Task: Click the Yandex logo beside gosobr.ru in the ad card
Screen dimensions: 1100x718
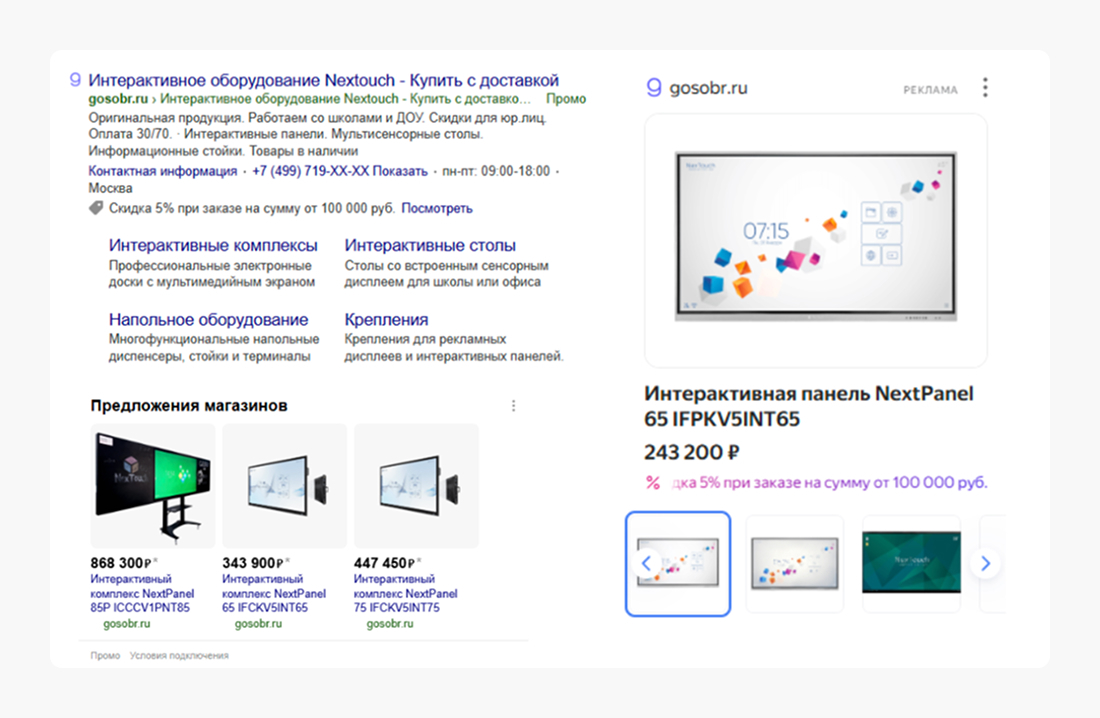Action: tap(654, 88)
